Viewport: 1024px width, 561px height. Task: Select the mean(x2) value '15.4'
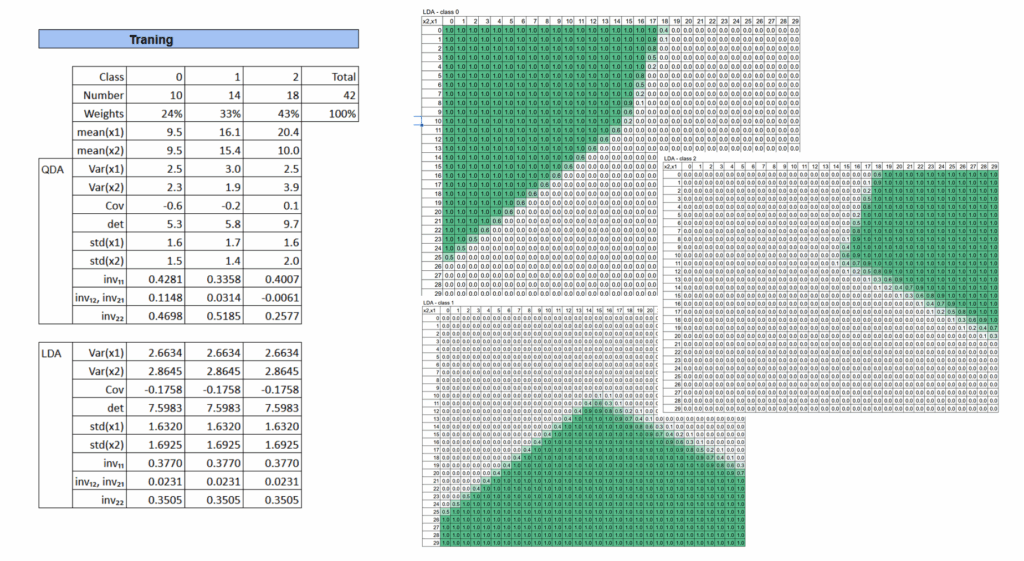tap(214, 150)
